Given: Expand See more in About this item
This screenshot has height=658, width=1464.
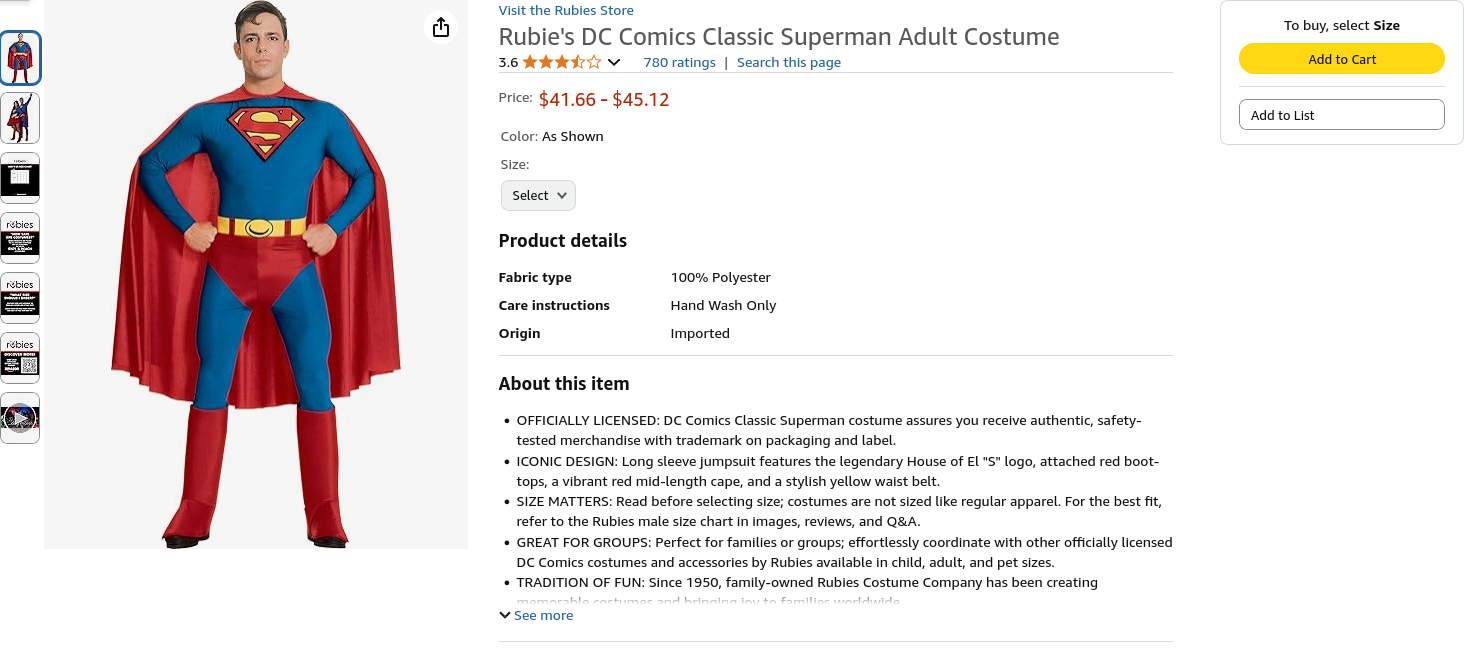Looking at the screenshot, I should 543,616.
